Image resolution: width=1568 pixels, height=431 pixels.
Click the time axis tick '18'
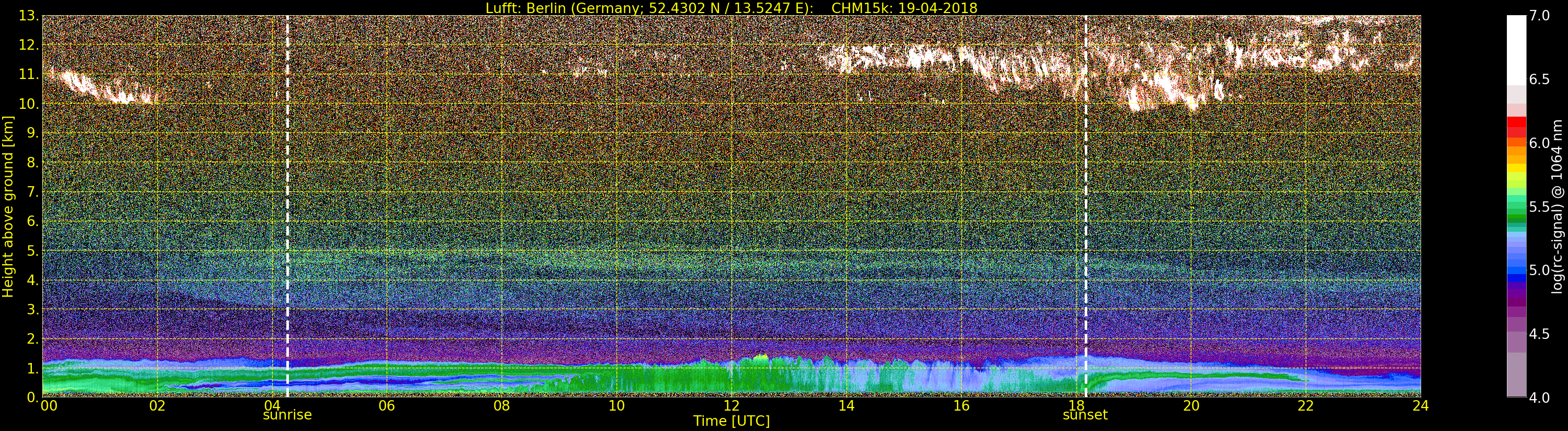pyautogui.click(x=1076, y=405)
